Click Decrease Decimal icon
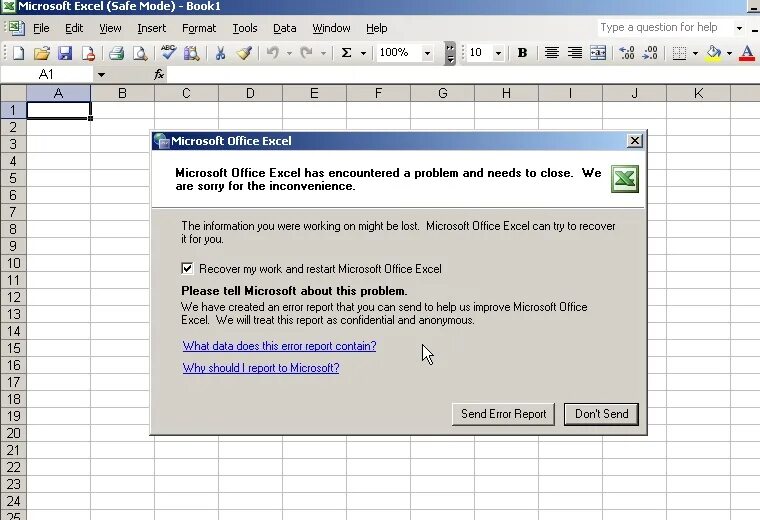 tap(650, 52)
